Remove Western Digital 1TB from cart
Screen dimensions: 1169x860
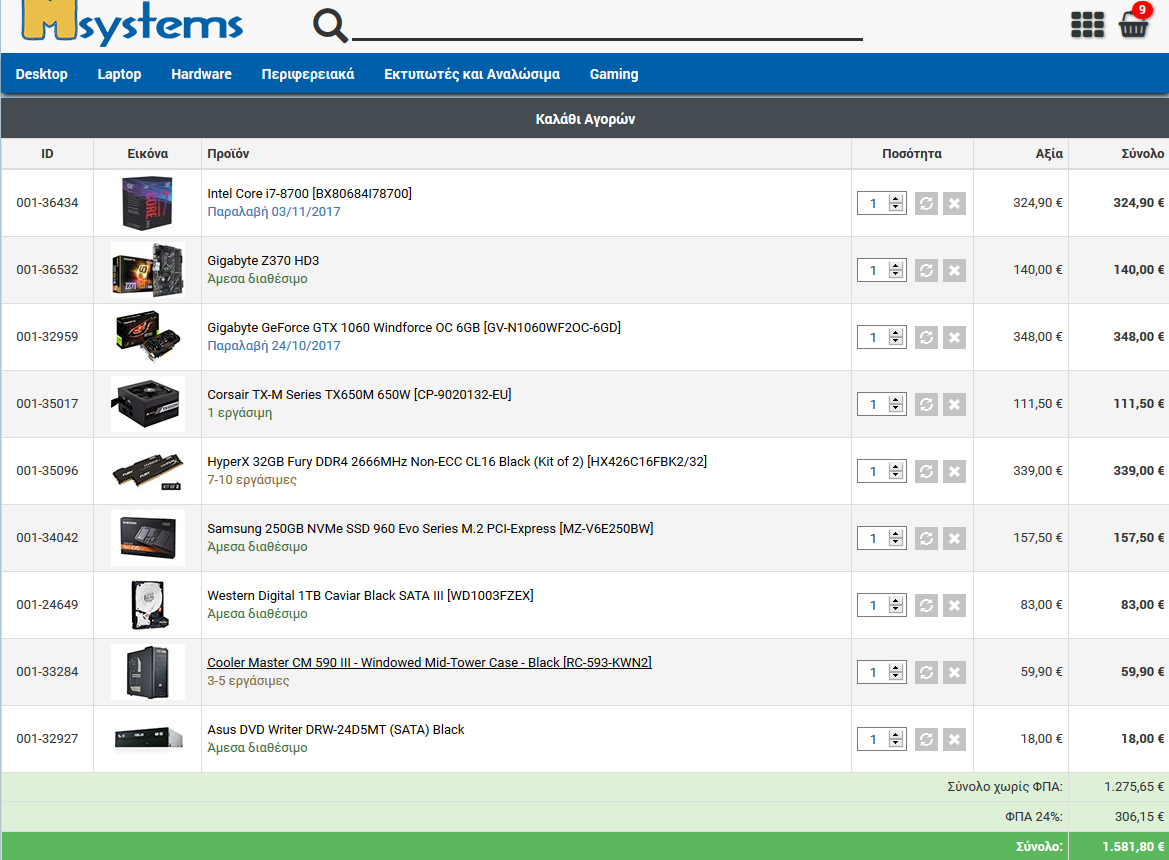point(954,606)
